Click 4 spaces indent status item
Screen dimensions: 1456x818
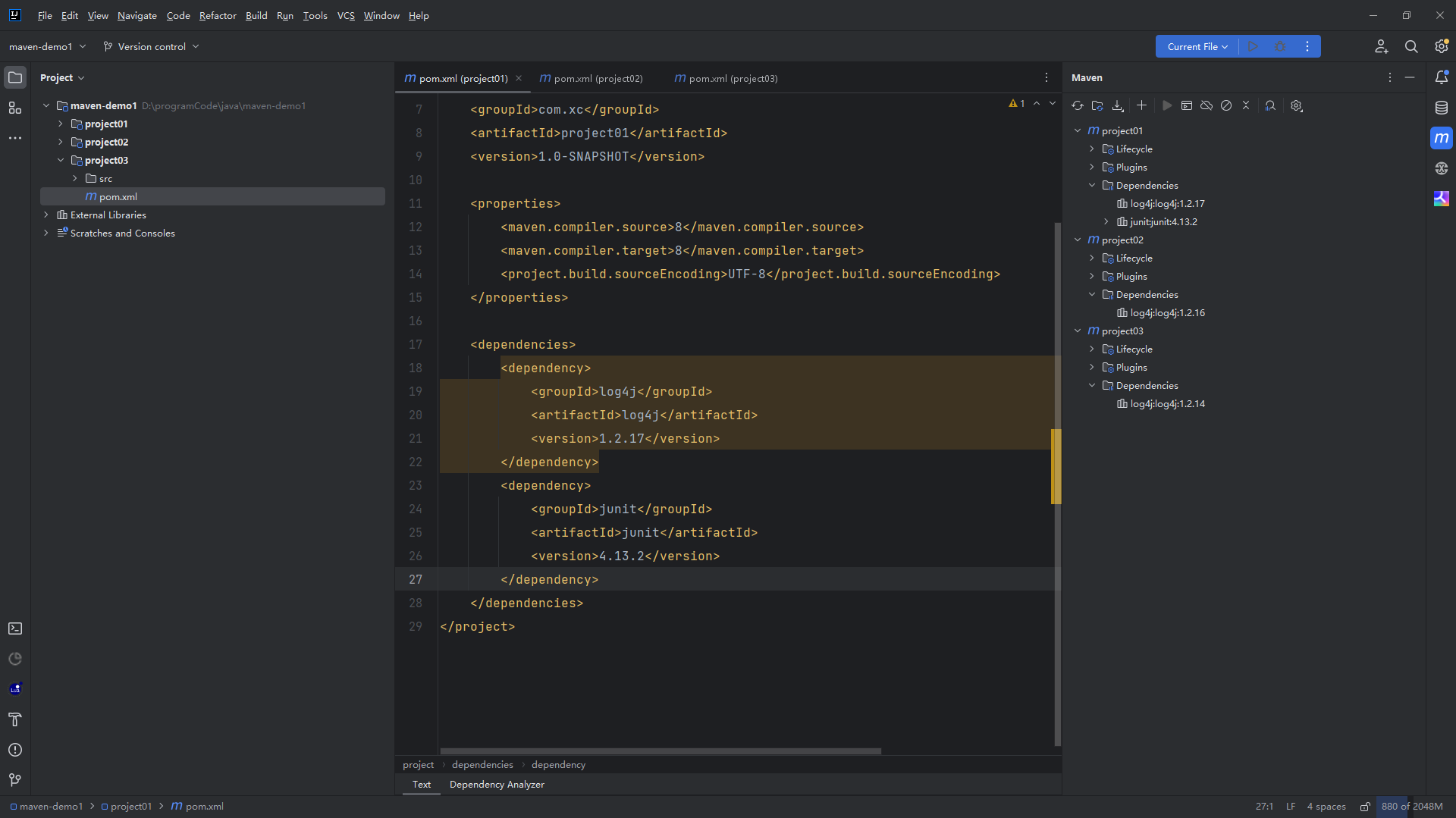(1326, 807)
